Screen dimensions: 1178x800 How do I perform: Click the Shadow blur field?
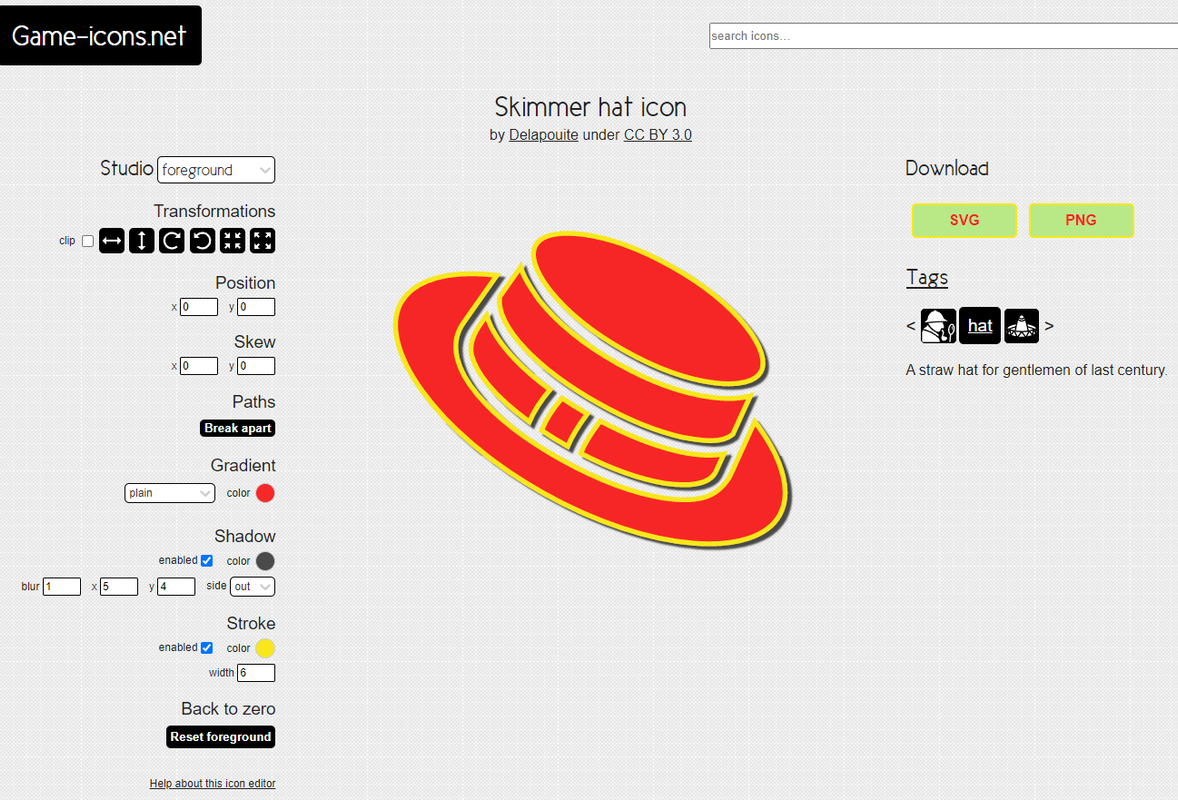tap(62, 587)
